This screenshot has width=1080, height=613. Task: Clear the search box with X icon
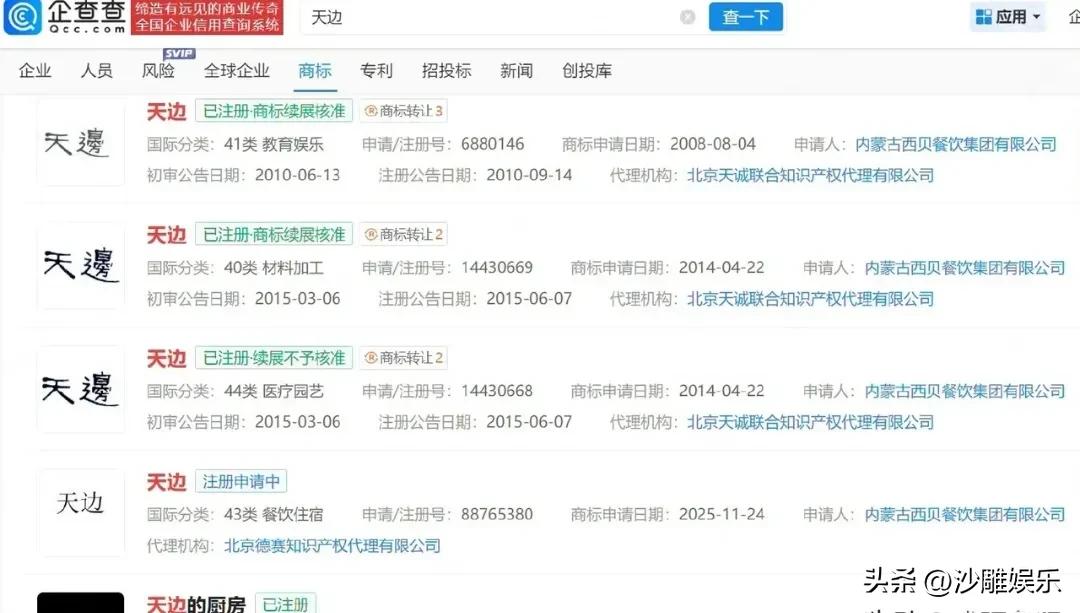click(687, 17)
